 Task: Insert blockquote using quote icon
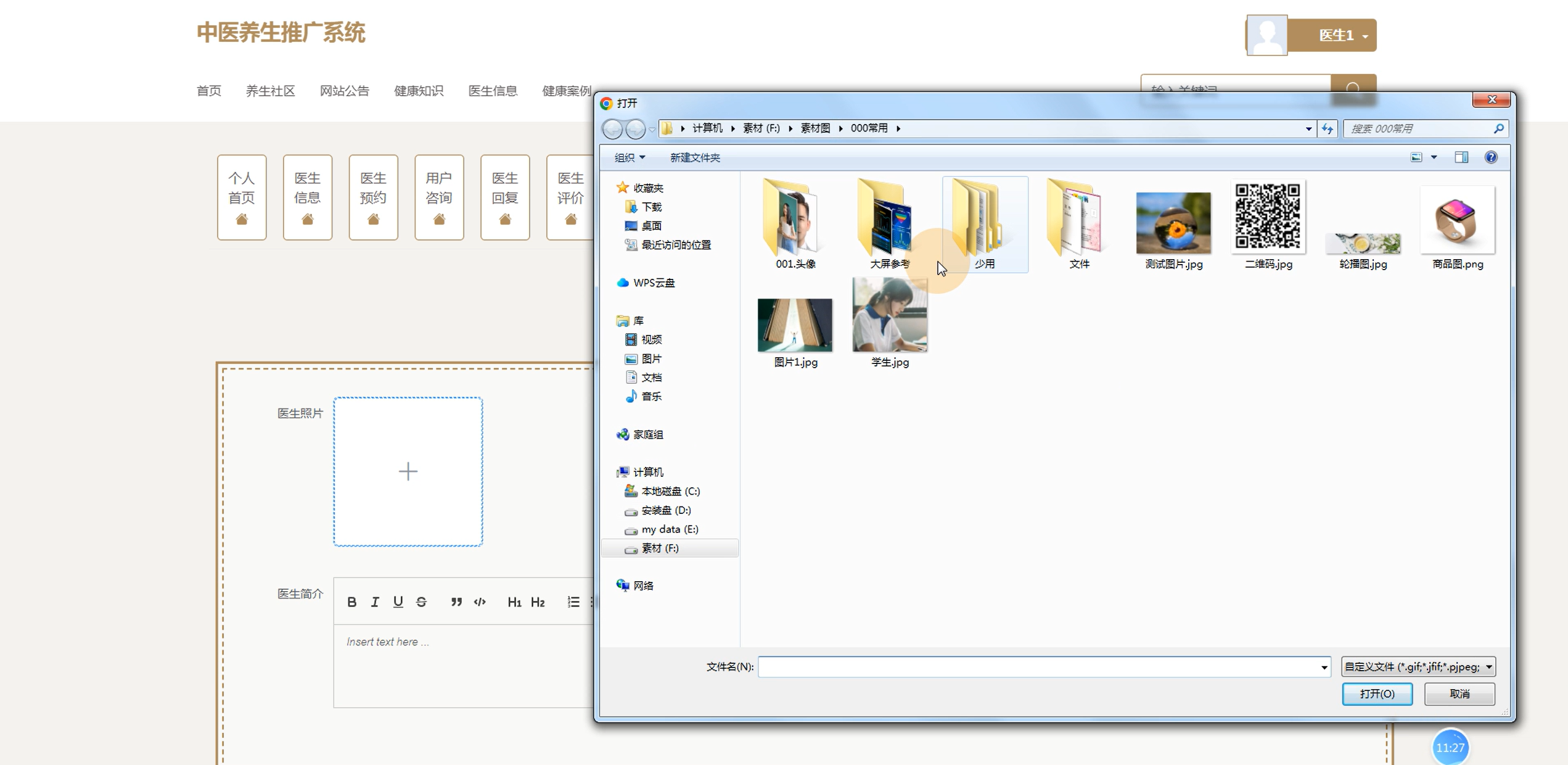tap(456, 602)
